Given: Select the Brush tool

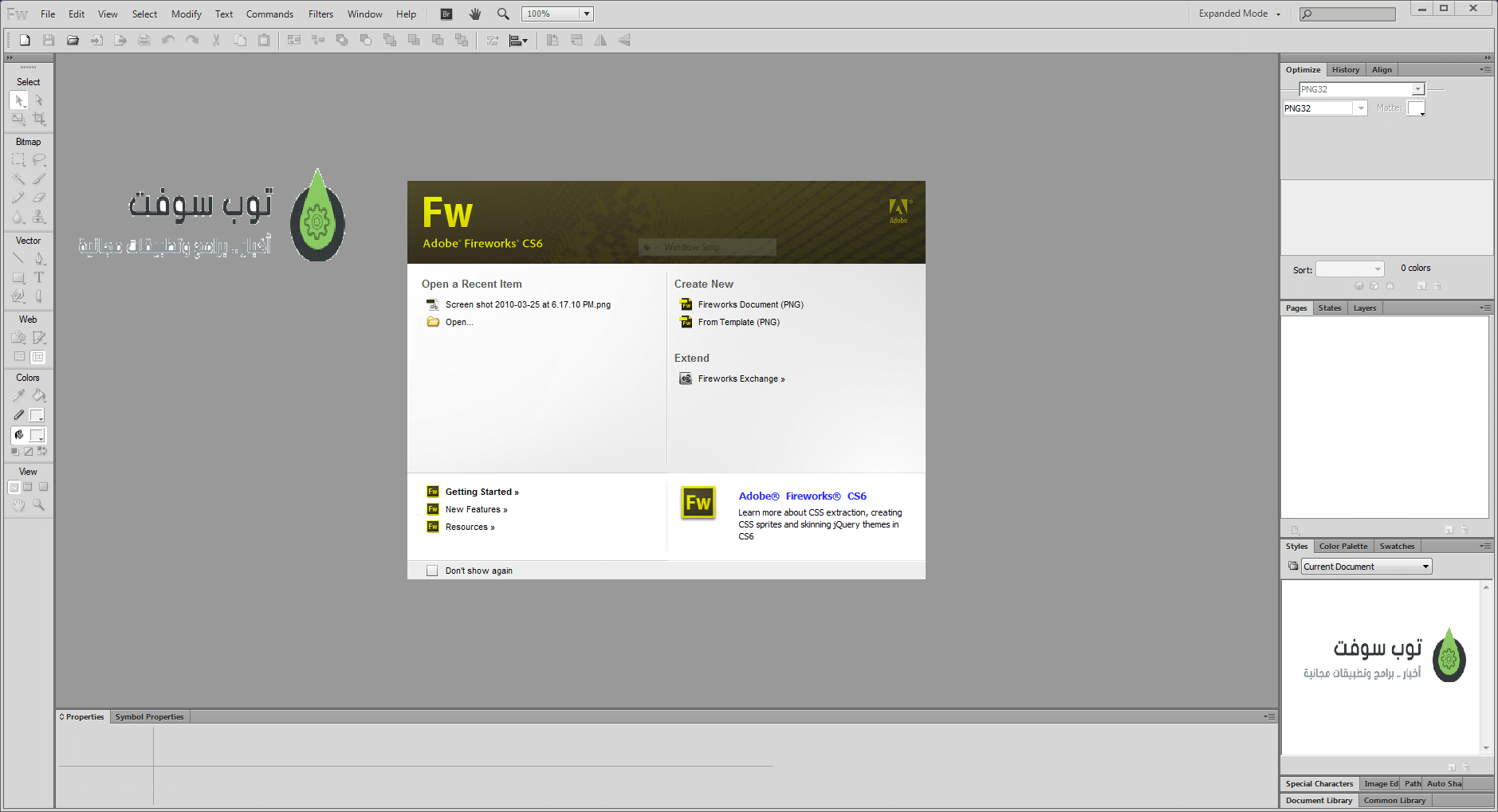Looking at the screenshot, I should 39,178.
